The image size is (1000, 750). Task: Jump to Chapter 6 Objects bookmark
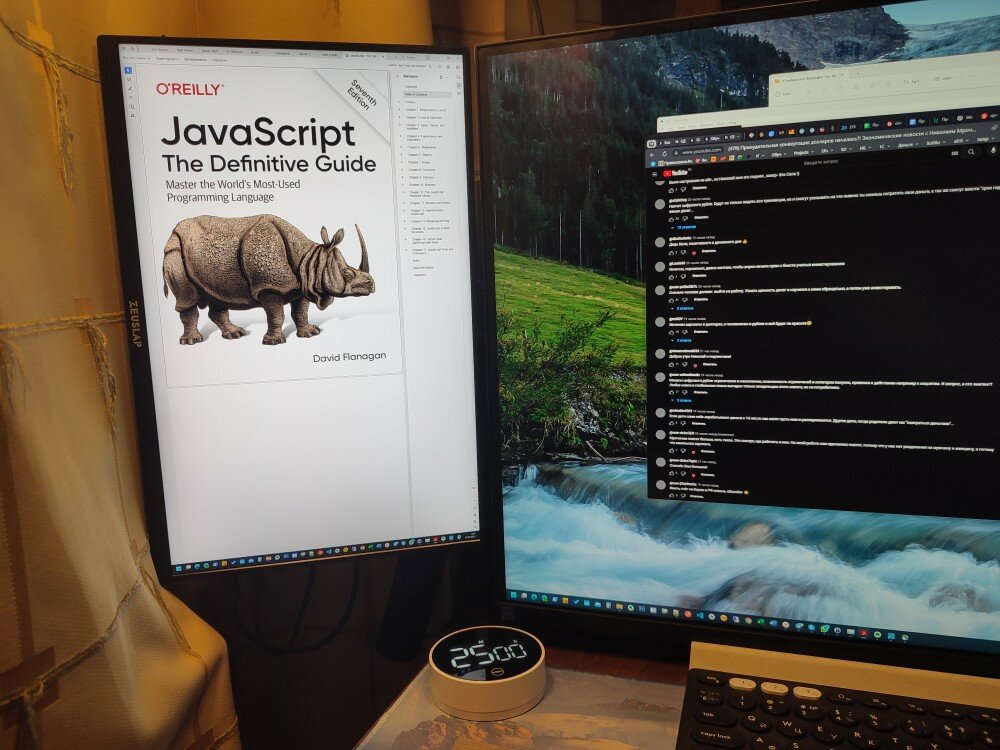(420, 155)
